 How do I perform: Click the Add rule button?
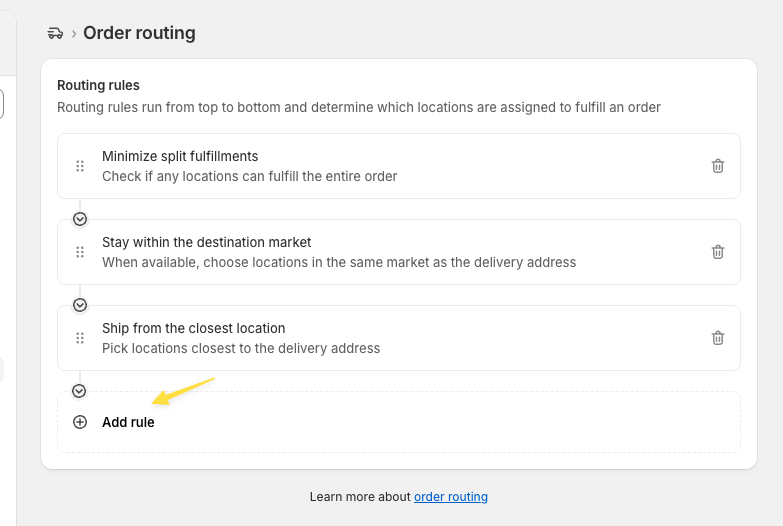click(128, 422)
